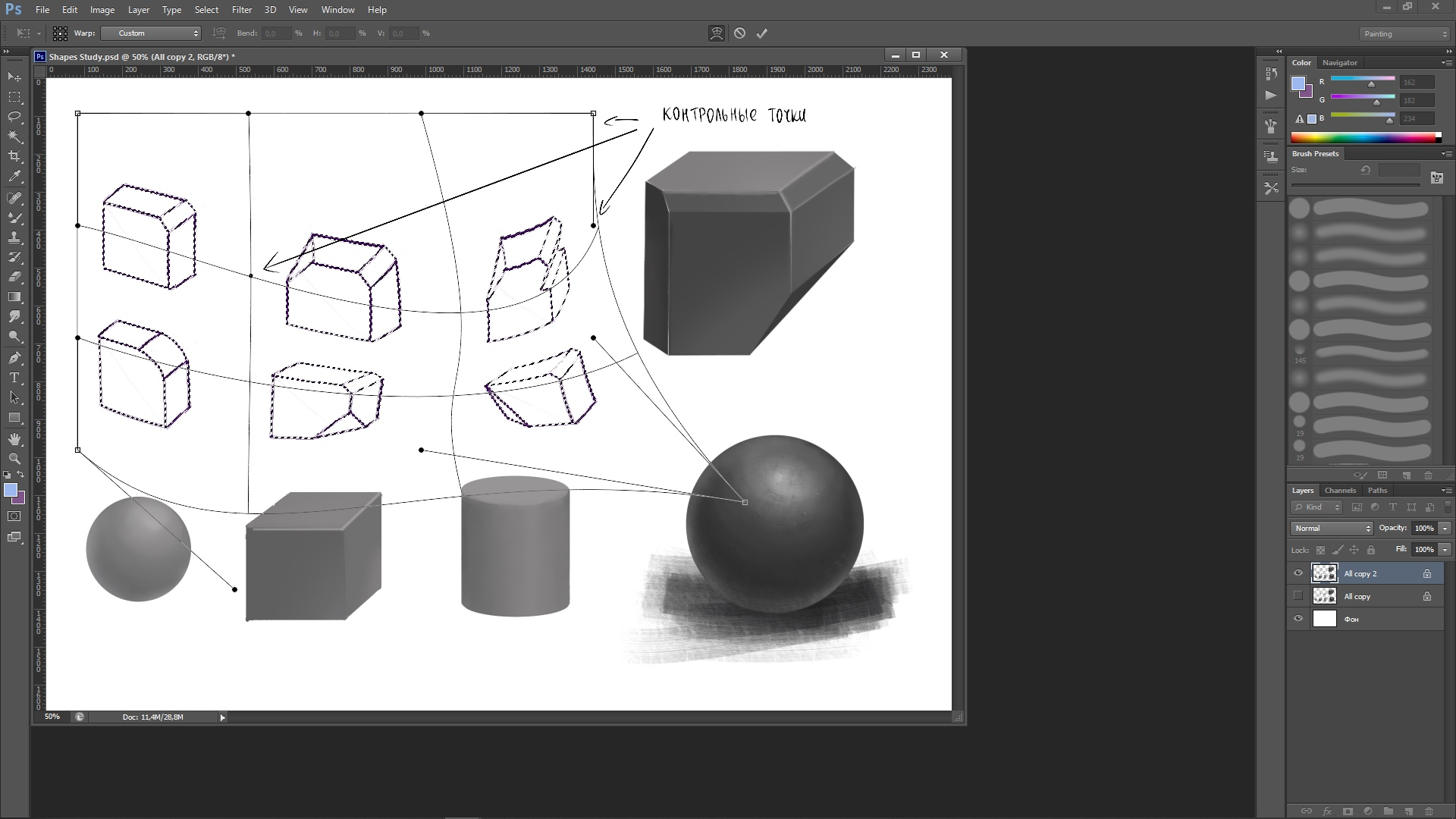Open the Warp style dropdown
This screenshot has width=1456, height=819.
(x=151, y=33)
